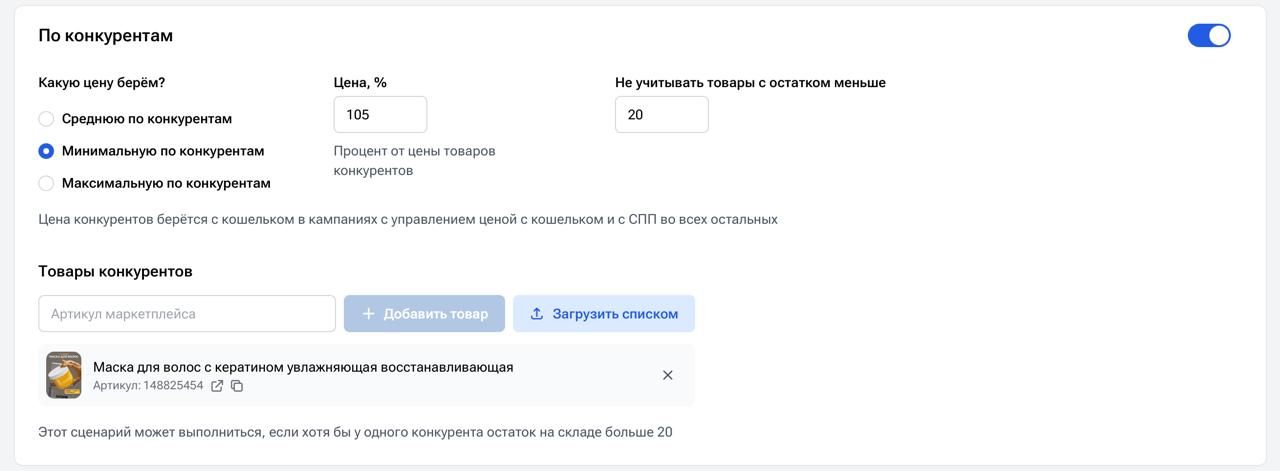Click the «Добавить товар» button
The width and height of the screenshot is (1280, 471).
424,314
